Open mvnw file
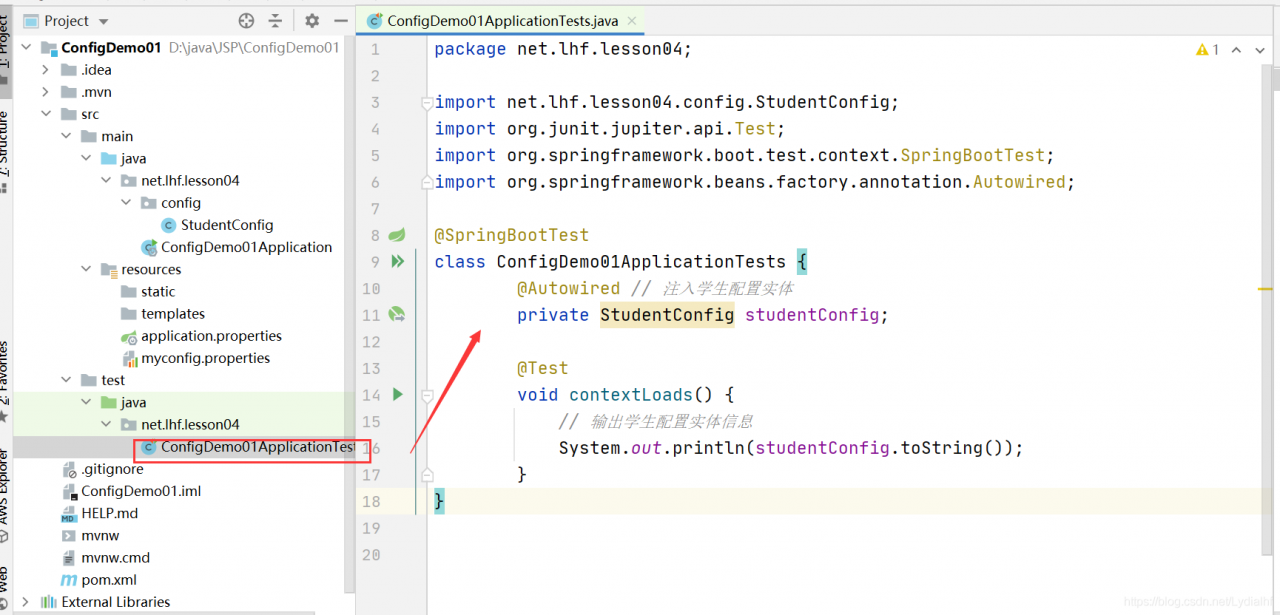Viewport: 1280px width, 615px height. (x=90, y=535)
